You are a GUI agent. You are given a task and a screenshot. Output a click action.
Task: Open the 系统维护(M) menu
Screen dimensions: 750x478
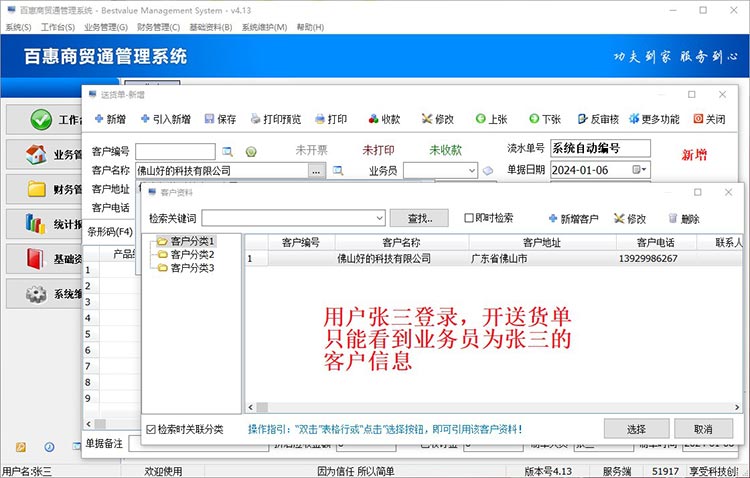265,27
